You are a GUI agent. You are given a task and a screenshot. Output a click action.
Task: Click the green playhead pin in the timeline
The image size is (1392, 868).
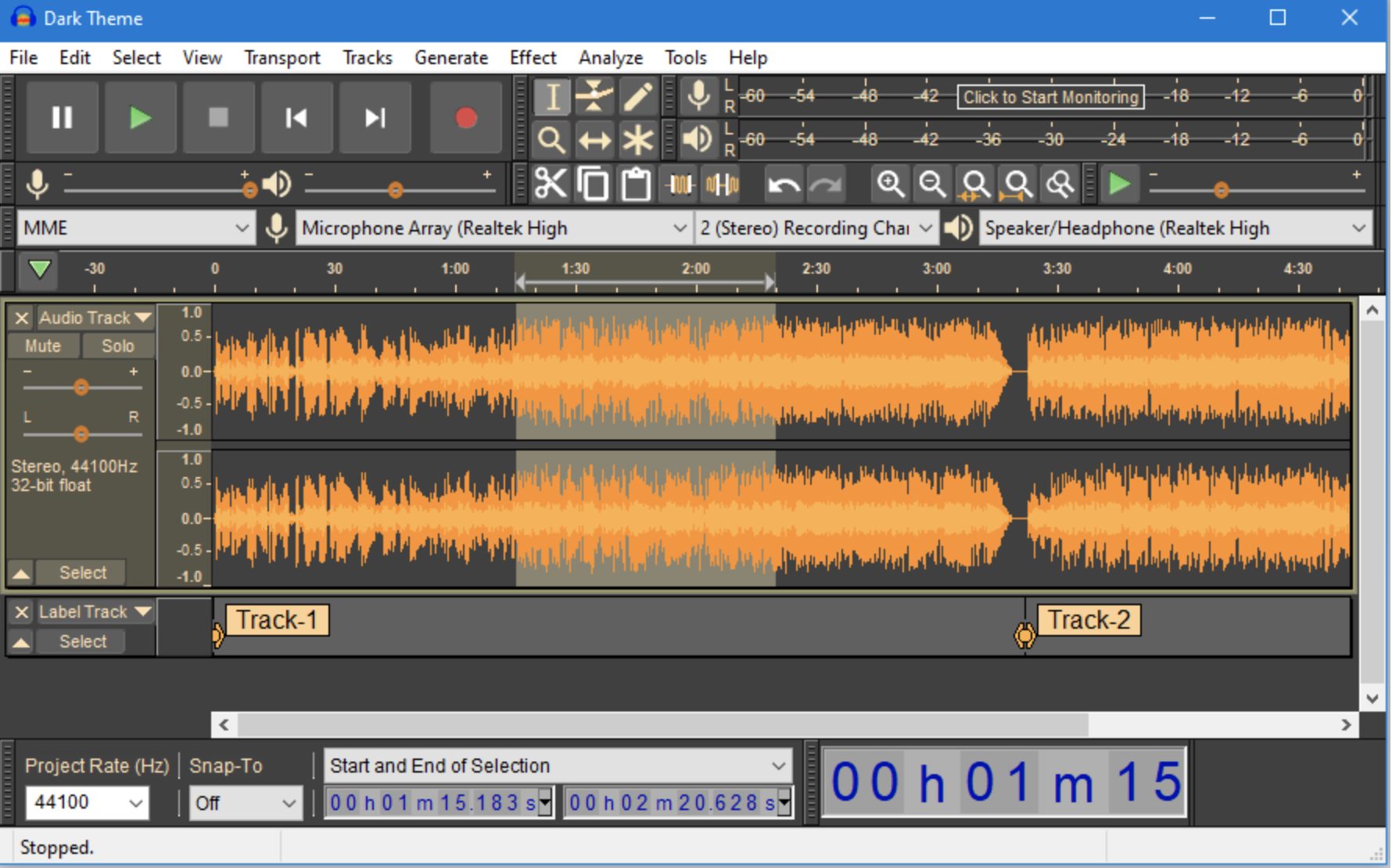[39, 270]
